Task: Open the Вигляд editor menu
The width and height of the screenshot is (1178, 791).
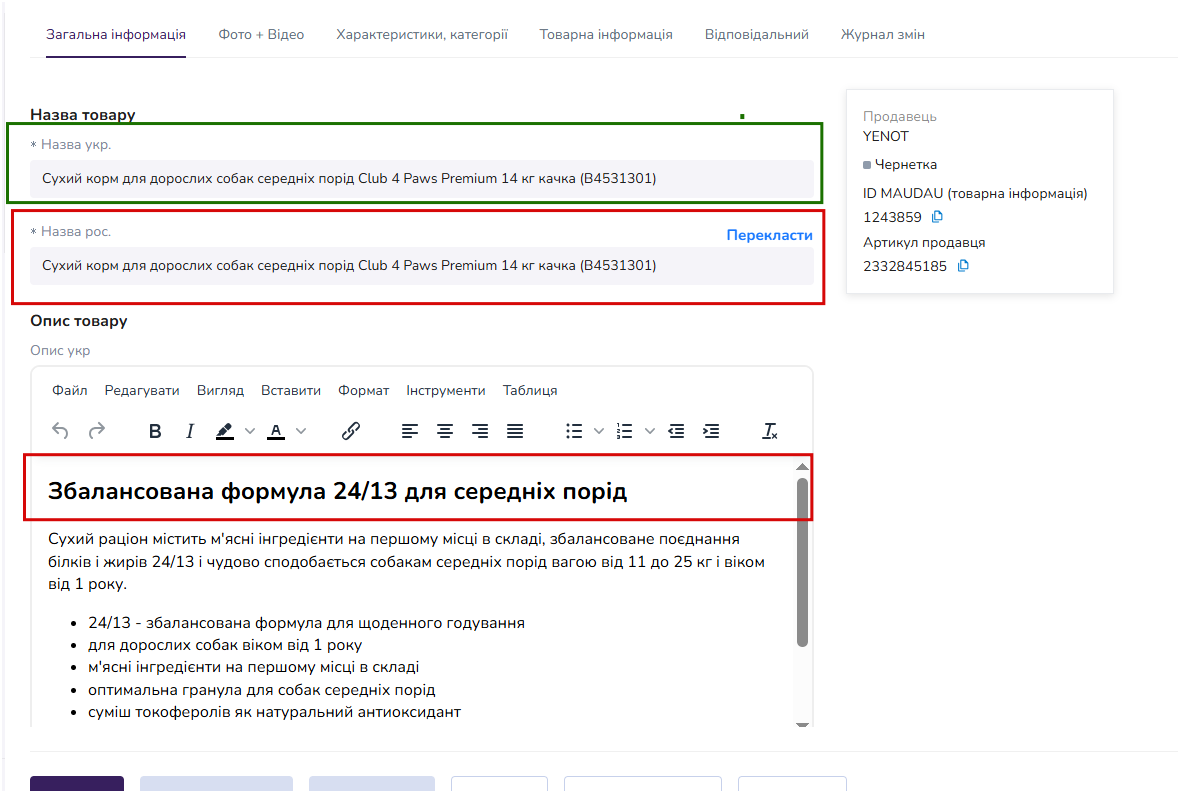Action: 220,391
